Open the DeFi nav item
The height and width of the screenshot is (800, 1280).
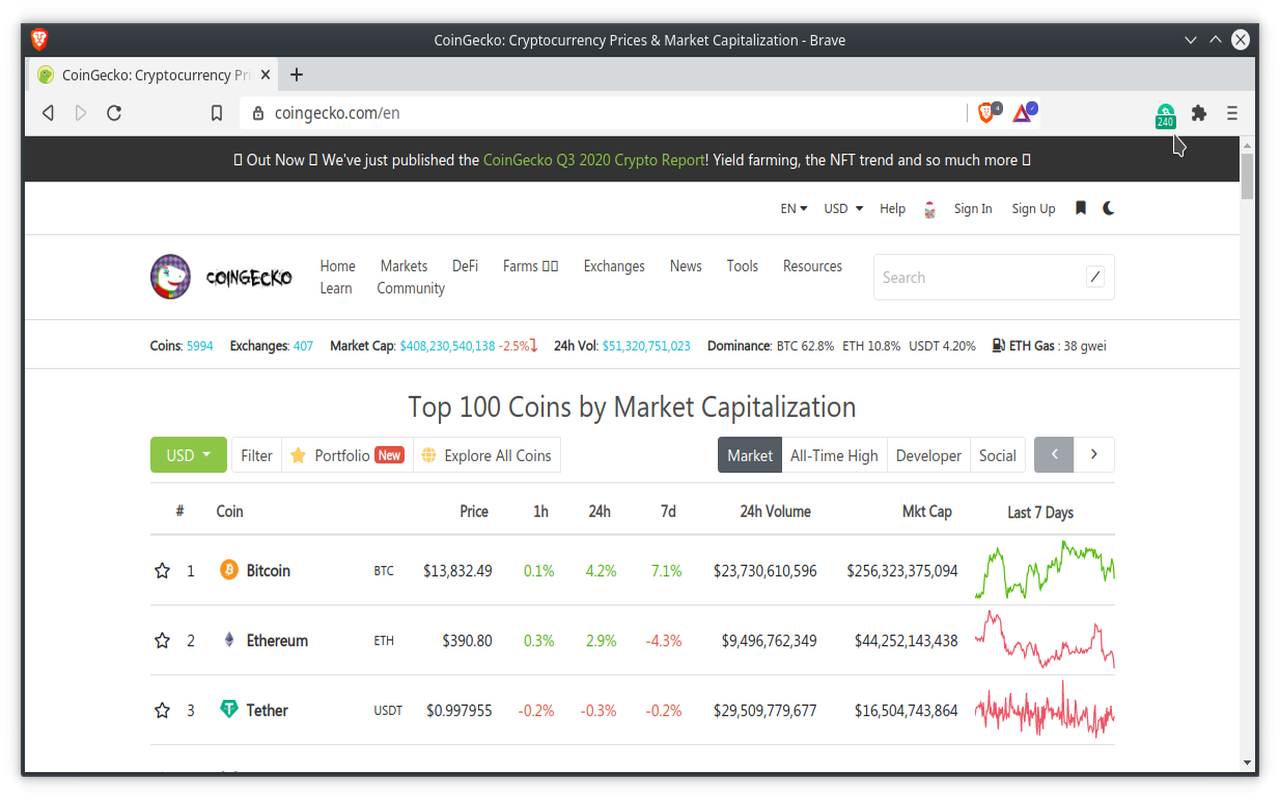click(465, 266)
